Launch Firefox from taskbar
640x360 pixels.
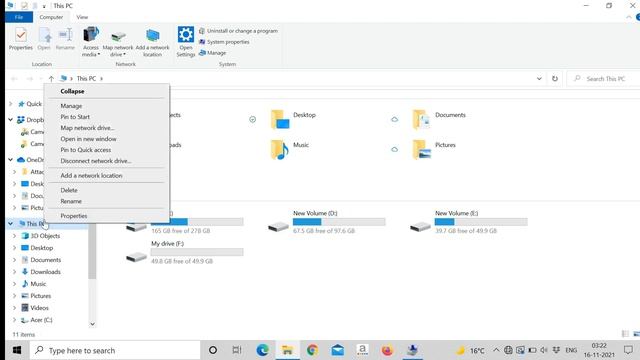click(x=387, y=350)
